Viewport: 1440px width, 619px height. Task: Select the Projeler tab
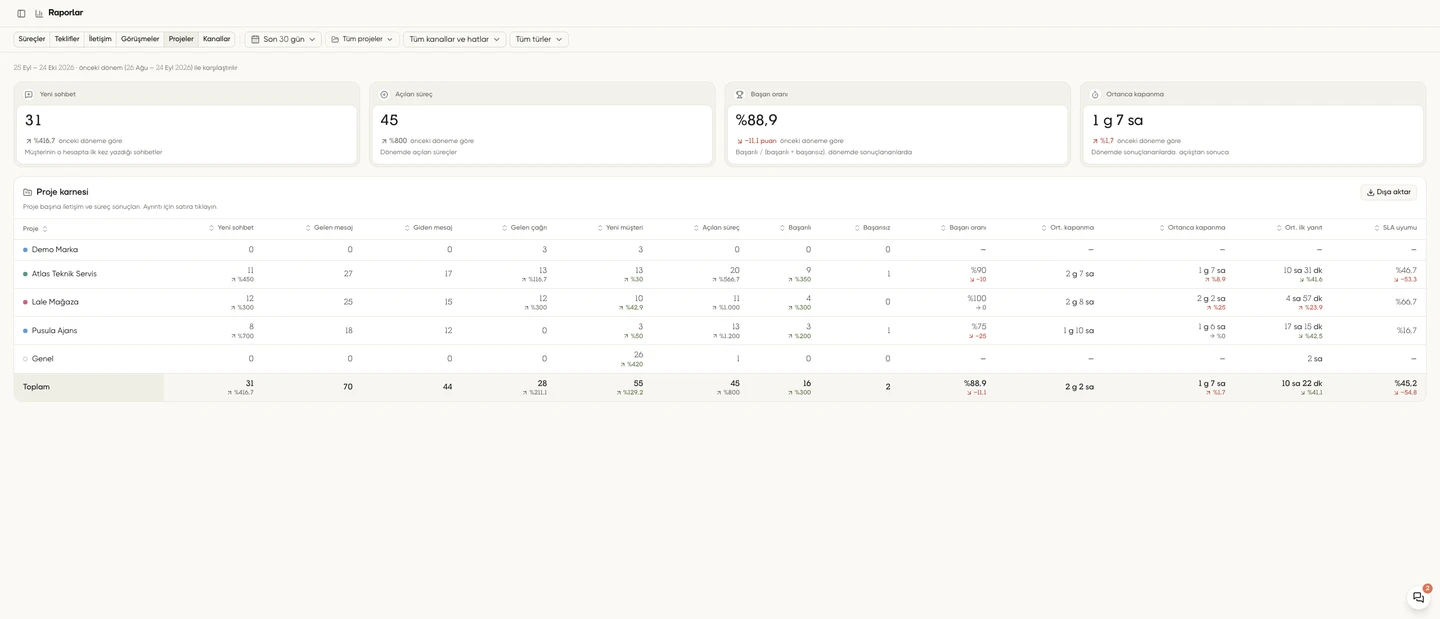coord(181,39)
